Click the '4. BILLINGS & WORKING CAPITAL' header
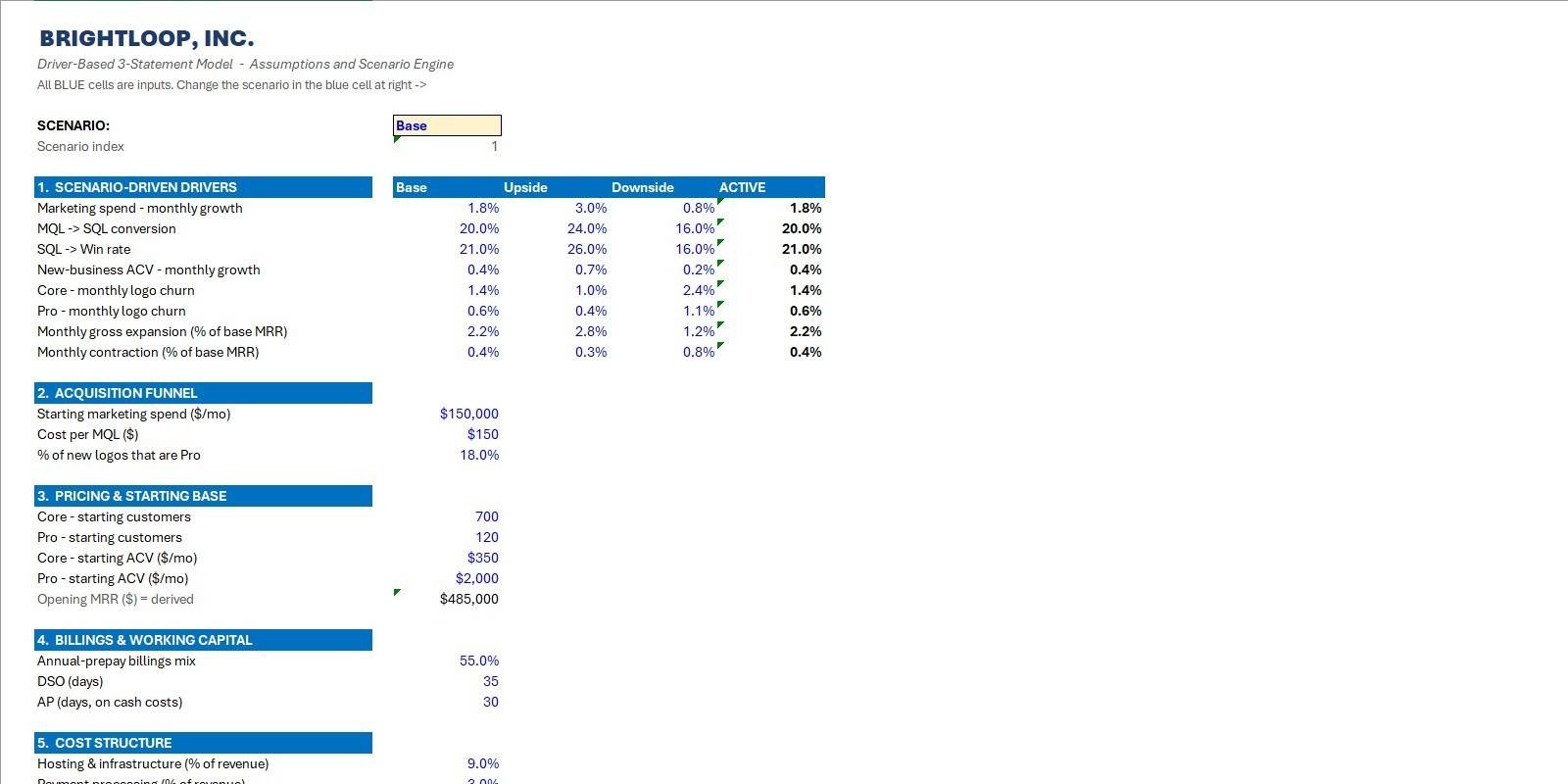This screenshot has height=784, width=1568. (203, 640)
